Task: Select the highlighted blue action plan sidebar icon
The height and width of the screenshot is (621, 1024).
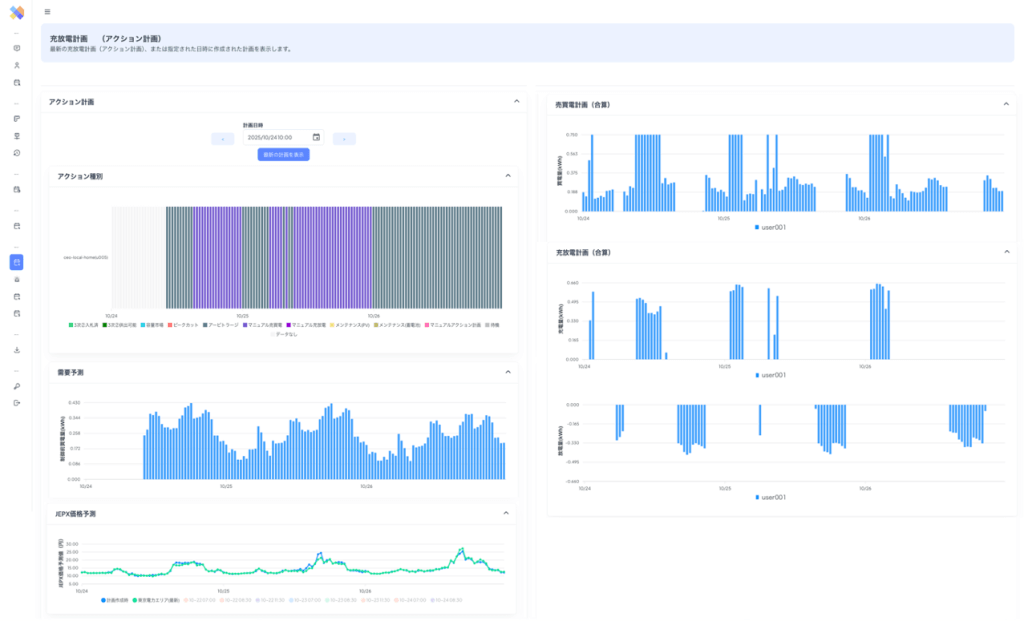Action: tap(17, 262)
